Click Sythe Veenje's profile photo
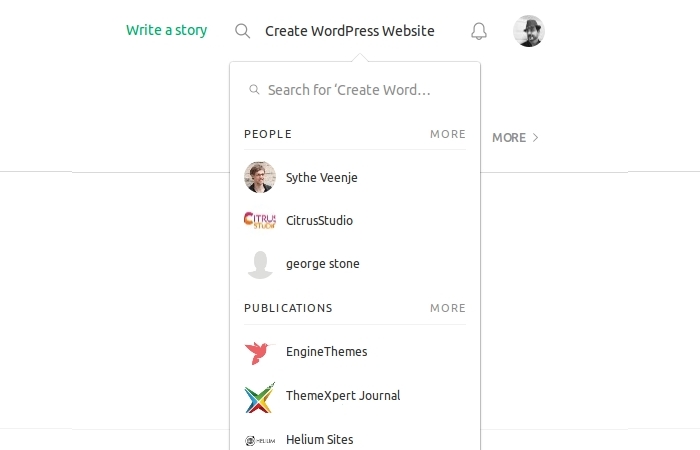The height and width of the screenshot is (450, 700). [x=260, y=177]
